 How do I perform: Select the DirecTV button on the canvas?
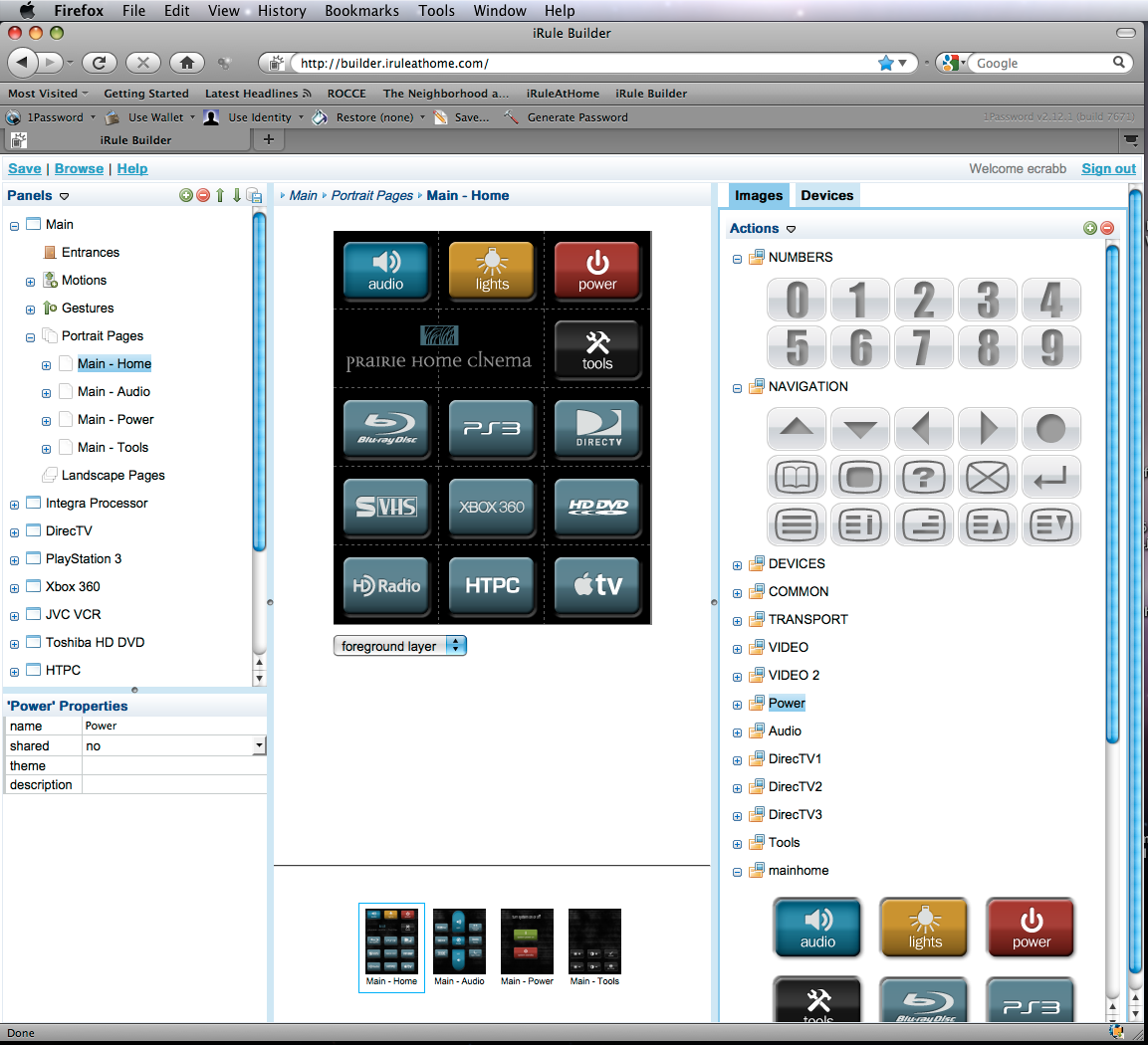[597, 429]
